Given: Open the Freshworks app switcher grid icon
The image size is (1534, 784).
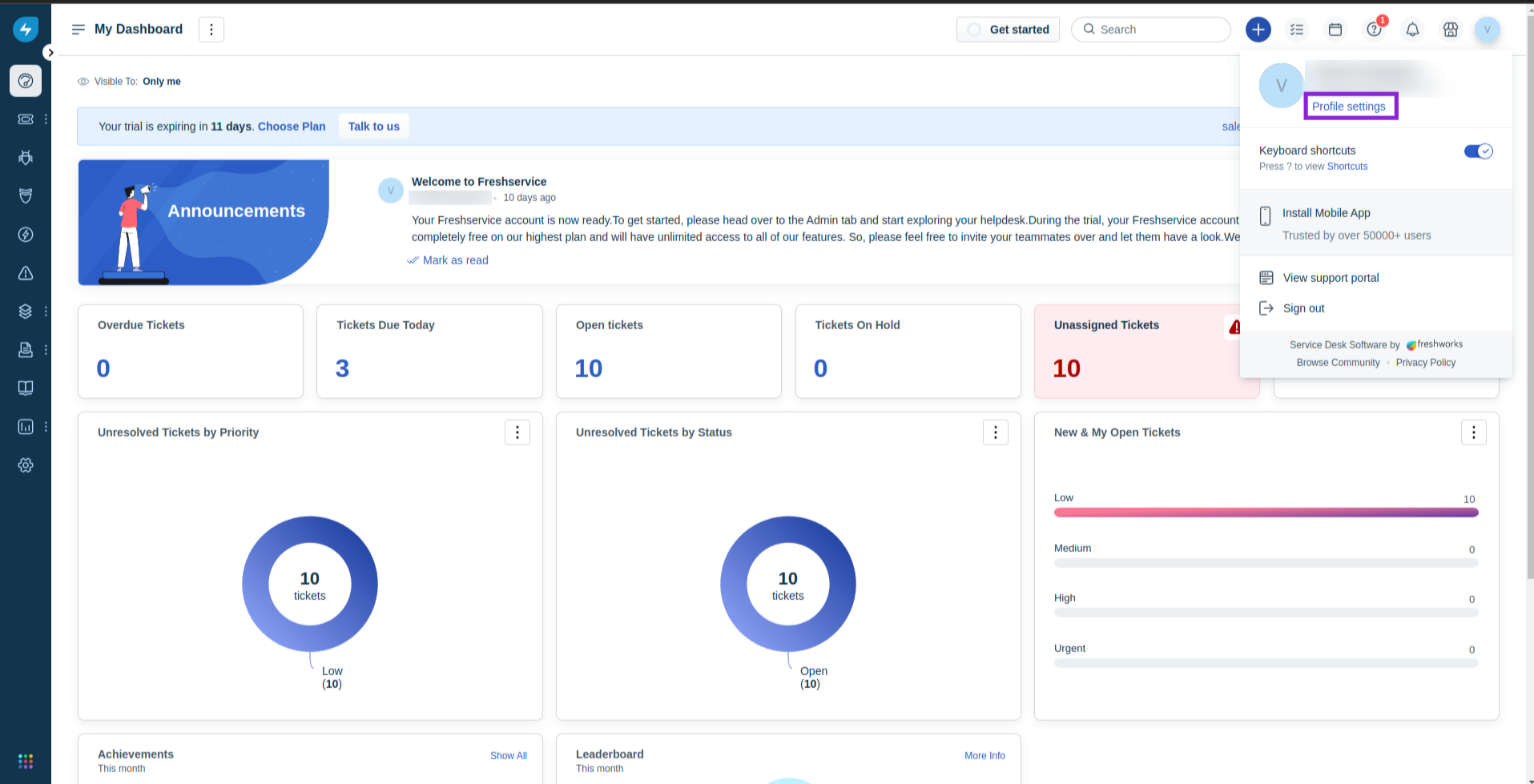Looking at the screenshot, I should pos(26,761).
